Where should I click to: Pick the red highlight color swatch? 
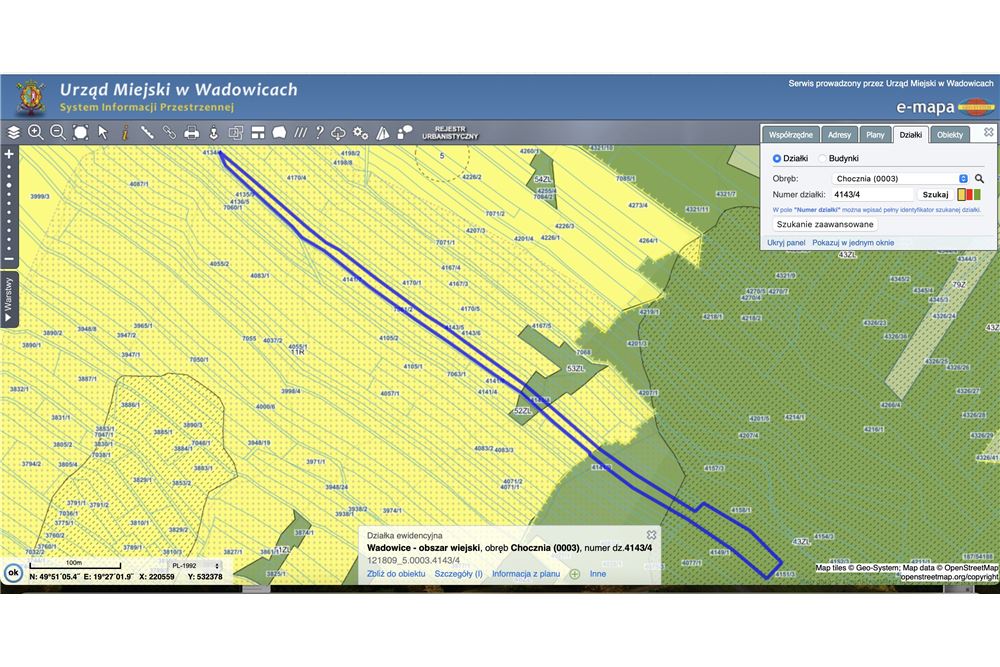tap(969, 194)
